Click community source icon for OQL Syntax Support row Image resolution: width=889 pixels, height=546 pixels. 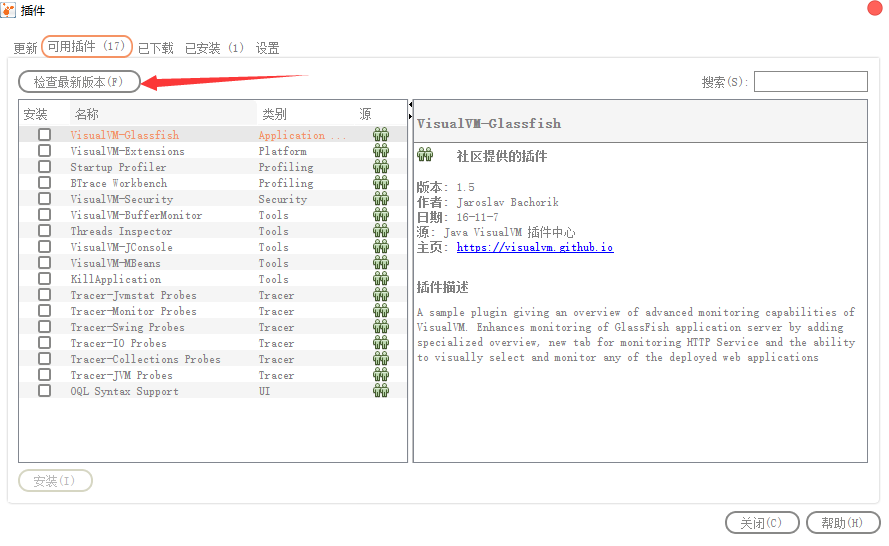tap(381, 390)
